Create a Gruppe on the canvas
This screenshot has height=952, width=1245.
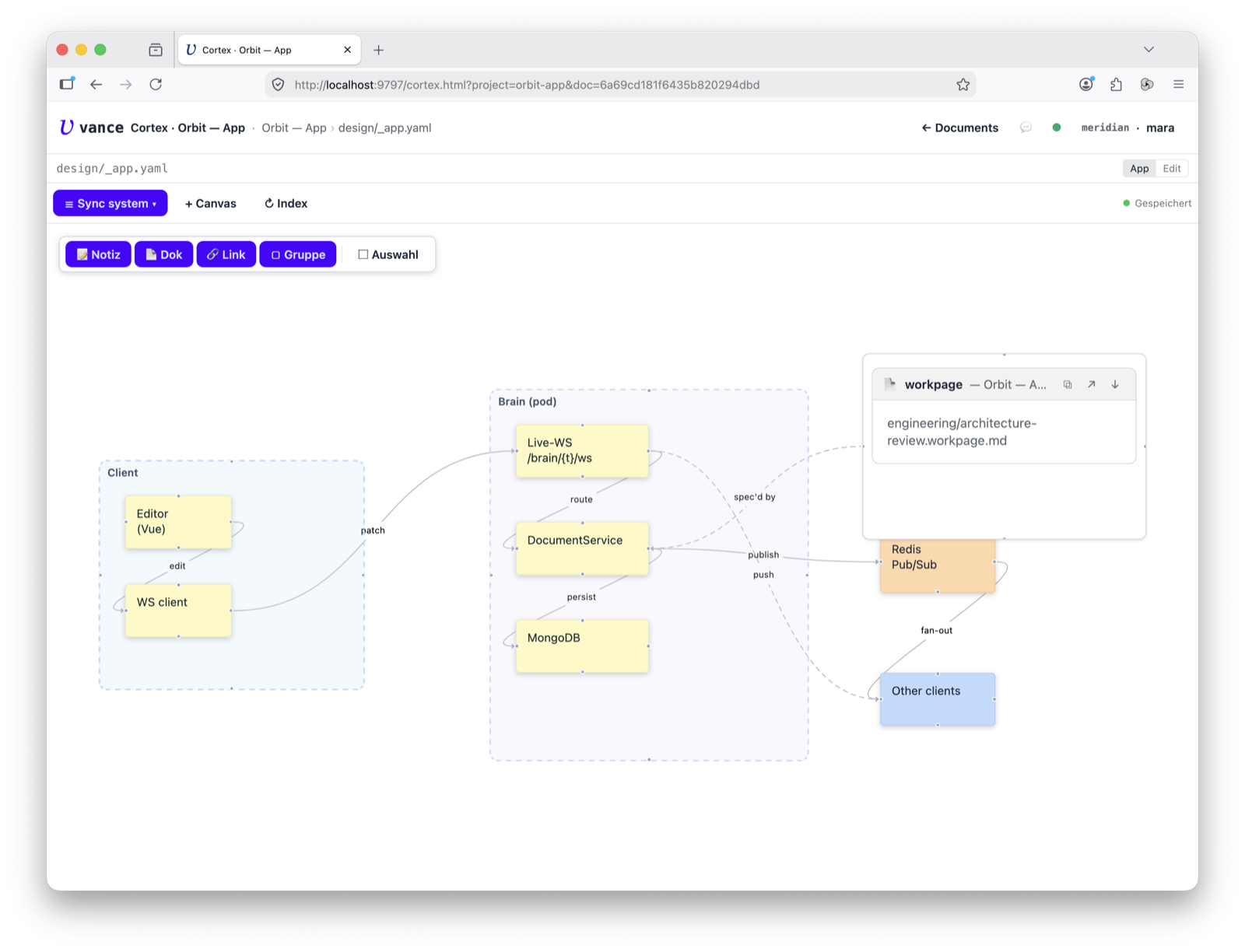298,254
